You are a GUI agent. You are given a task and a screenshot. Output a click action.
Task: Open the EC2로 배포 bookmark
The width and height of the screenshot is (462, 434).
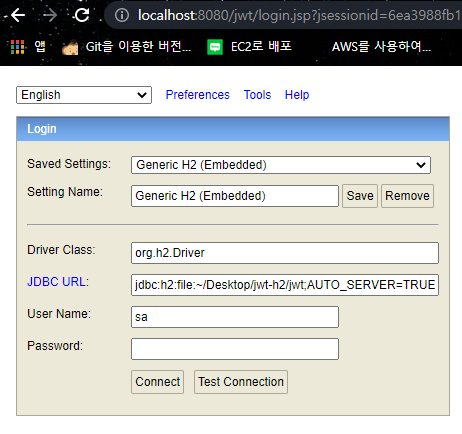point(249,47)
